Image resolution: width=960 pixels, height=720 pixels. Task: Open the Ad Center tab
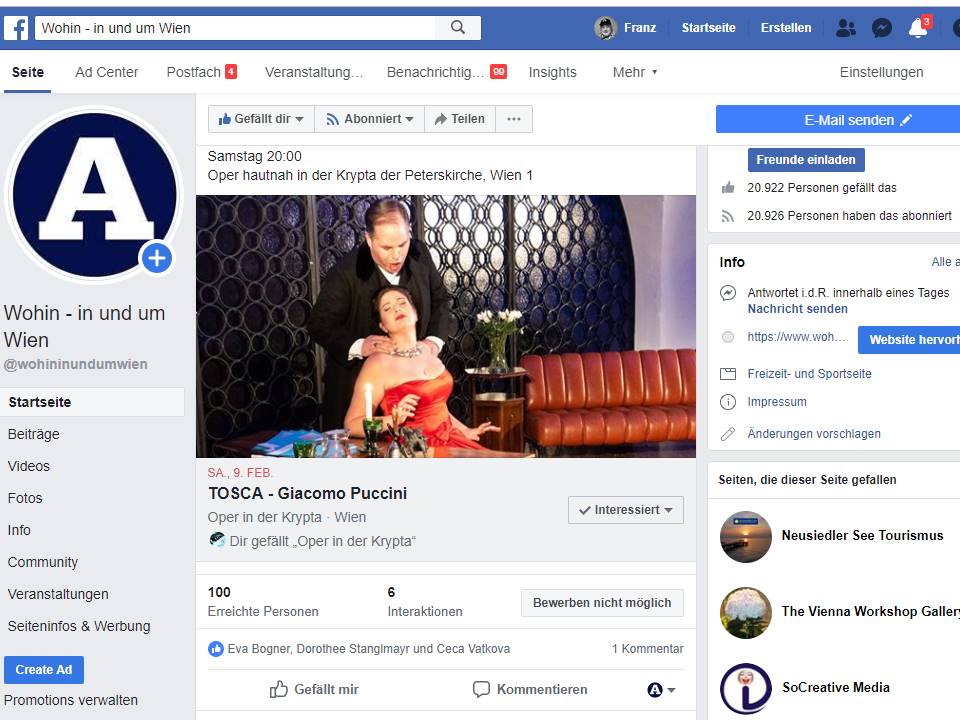click(x=107, y=72)
